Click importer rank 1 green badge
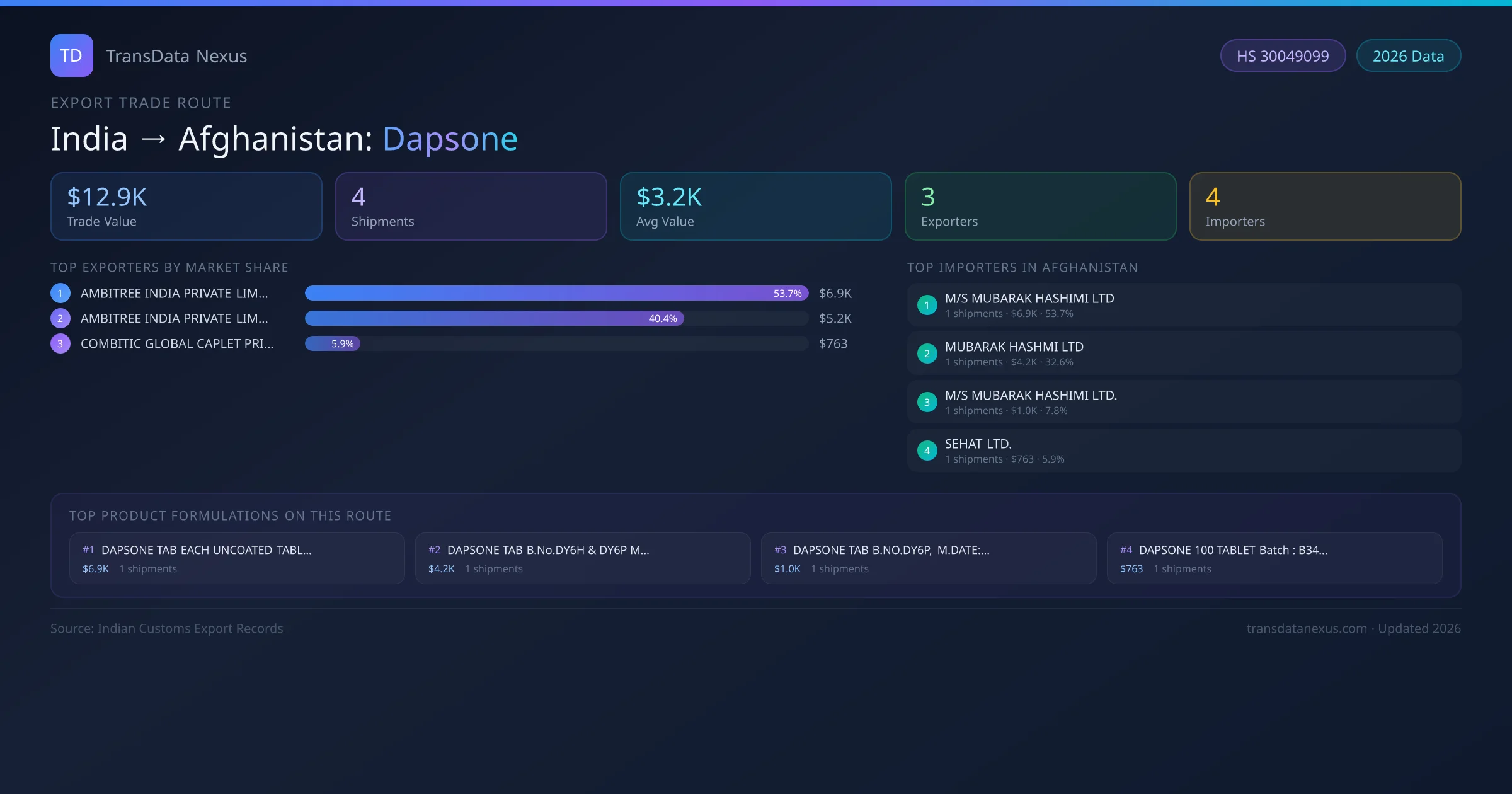1512x794 pixels. click(927, 305)
